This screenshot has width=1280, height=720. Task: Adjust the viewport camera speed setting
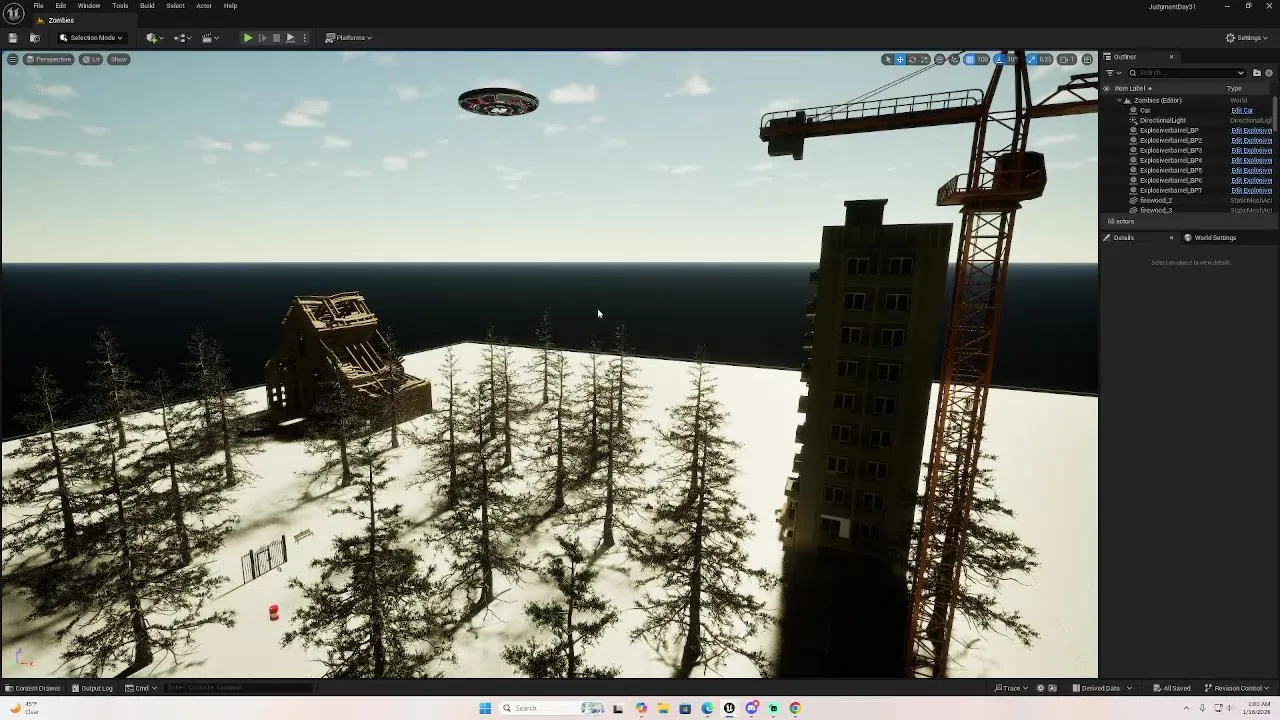[x=1067, y=59]
